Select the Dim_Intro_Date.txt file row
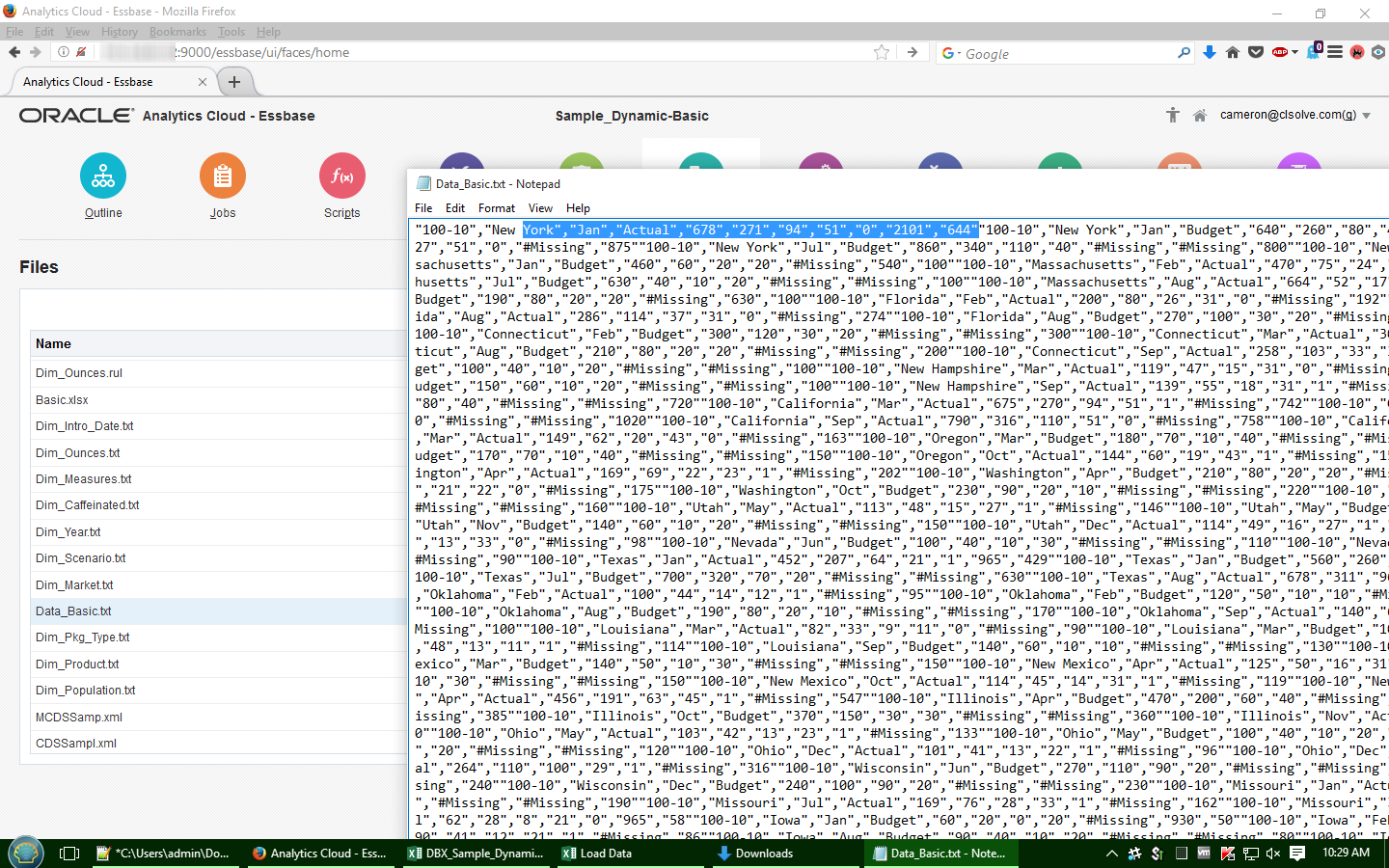 pyautogui.click(x=218, y=426)
